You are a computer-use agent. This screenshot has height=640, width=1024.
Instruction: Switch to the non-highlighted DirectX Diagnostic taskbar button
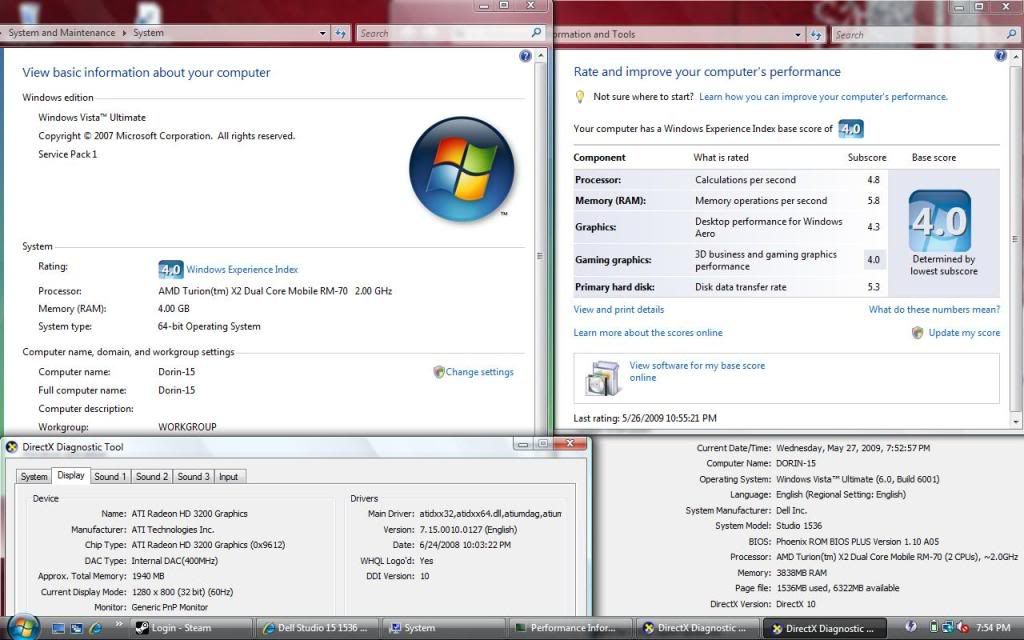pos(697,628)
